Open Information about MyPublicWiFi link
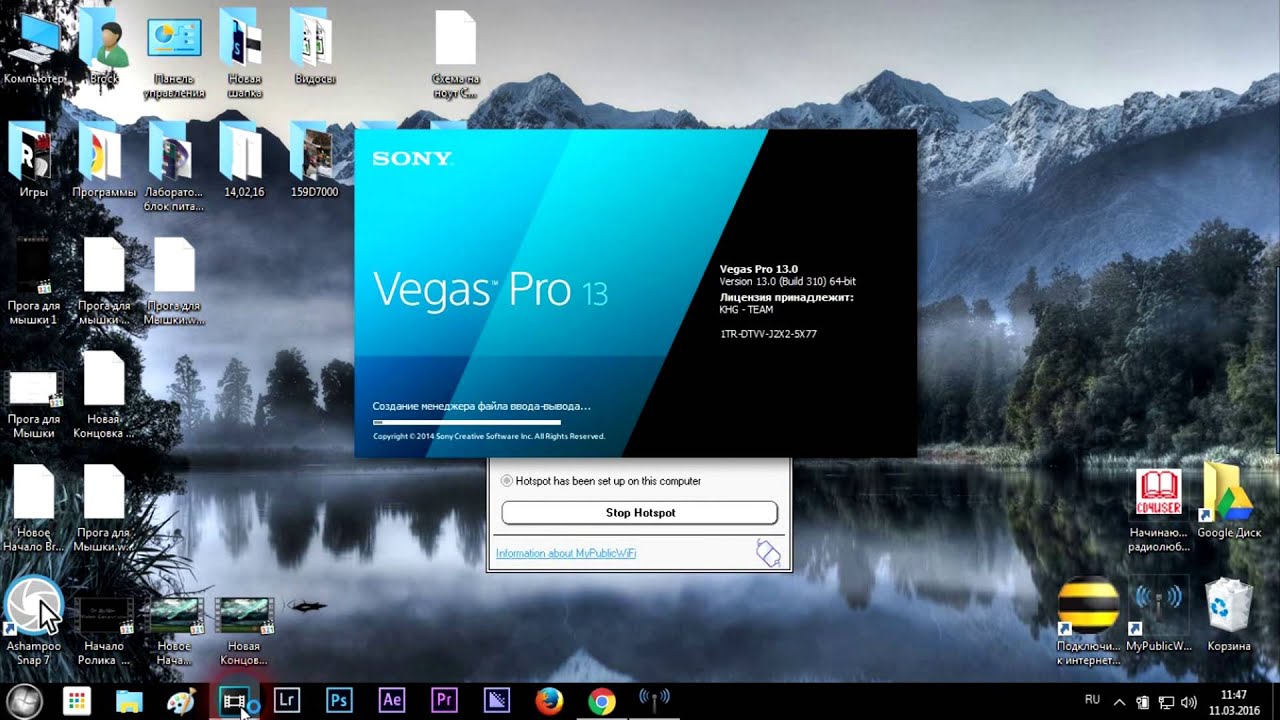Viewport: 1280px width, 720px height. [x=566, y=553]
